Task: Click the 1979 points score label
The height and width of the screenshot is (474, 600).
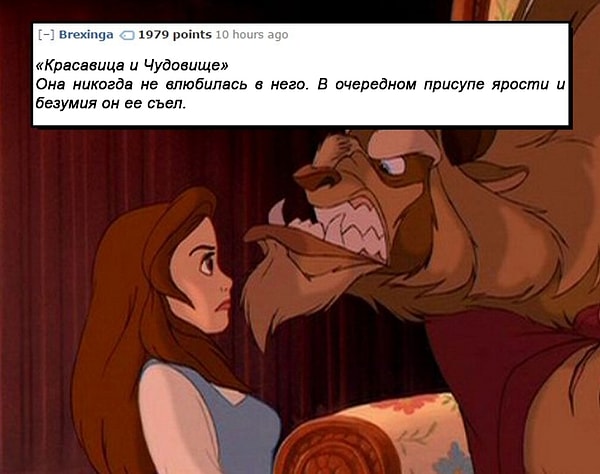Action: tap(175, 34)
